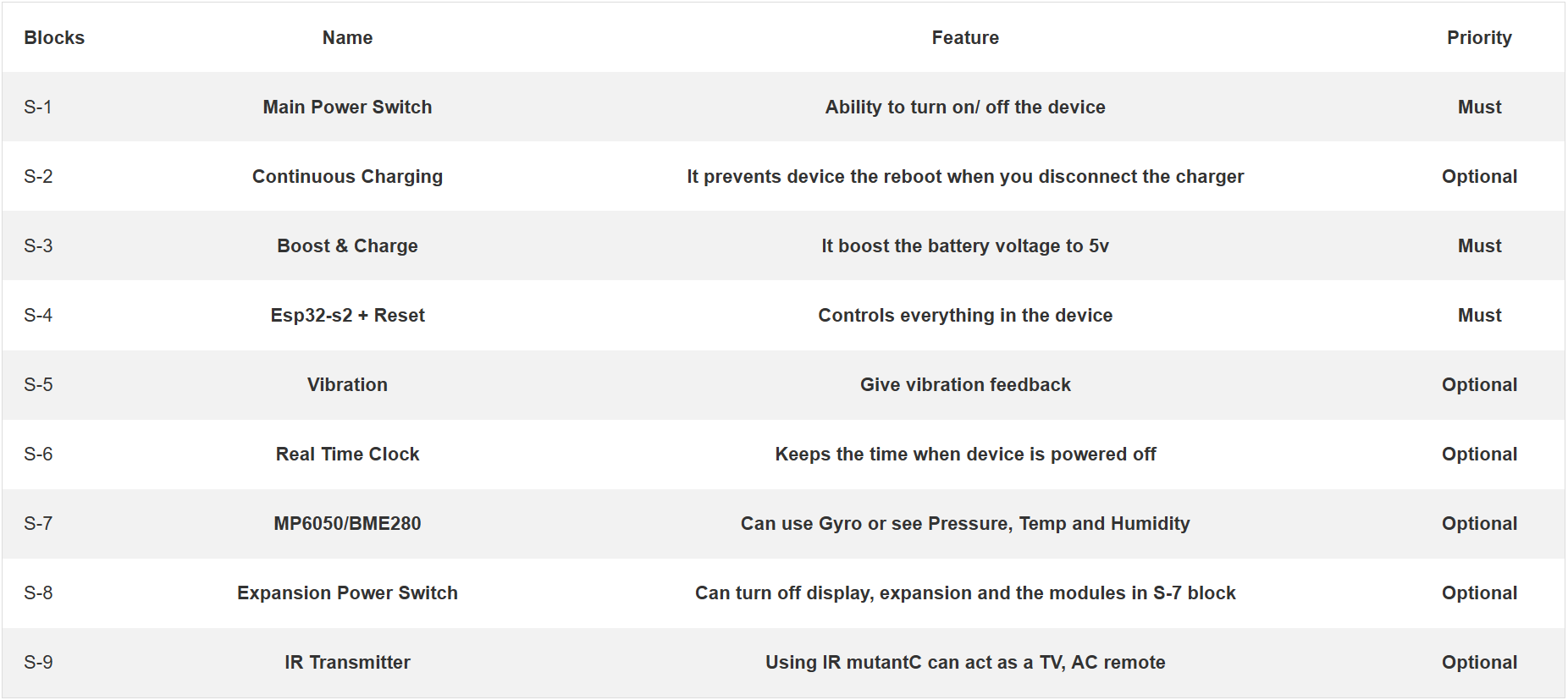Click the Name column header
This screenshot has height=700, width=1568.
tap(347, 38)
